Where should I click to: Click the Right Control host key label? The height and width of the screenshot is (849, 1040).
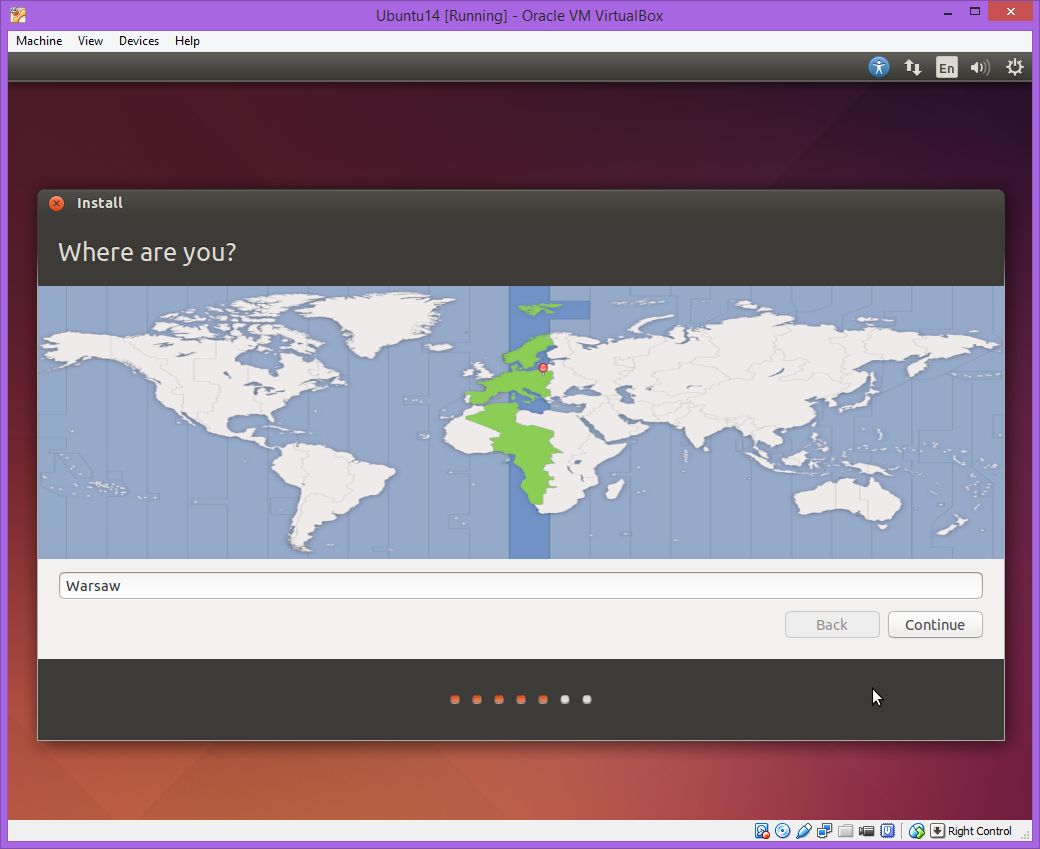point(980,831)
